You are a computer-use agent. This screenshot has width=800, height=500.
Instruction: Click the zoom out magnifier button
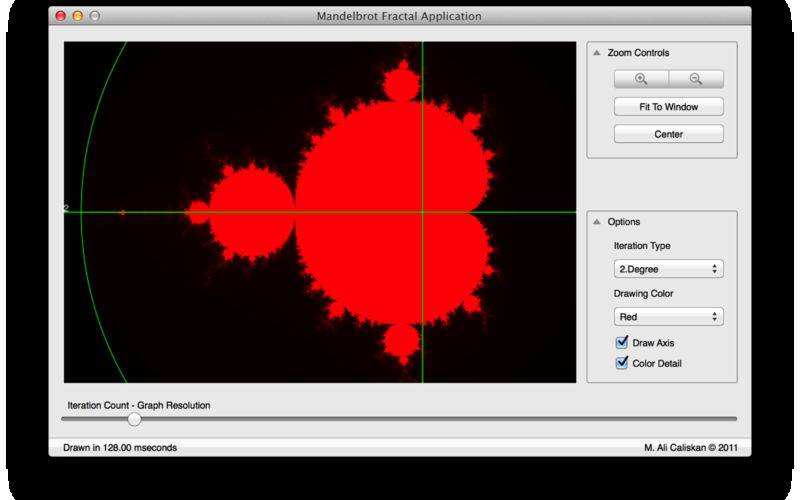tap(696, 79)
